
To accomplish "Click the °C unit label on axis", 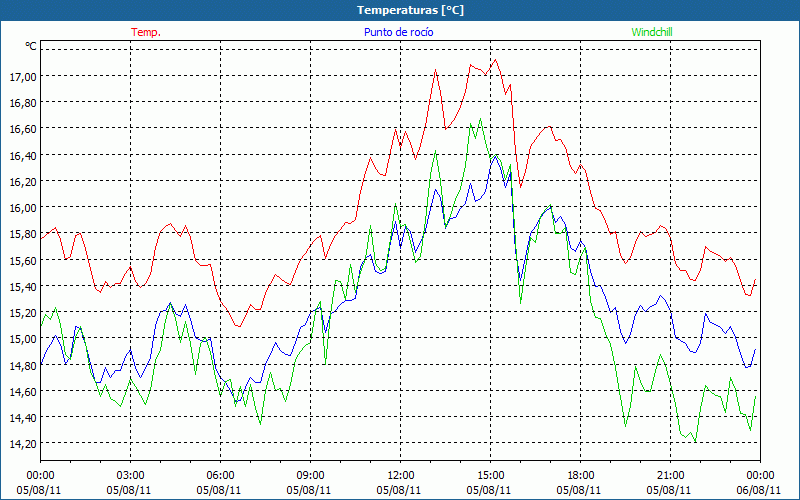I will click(31, 46).
